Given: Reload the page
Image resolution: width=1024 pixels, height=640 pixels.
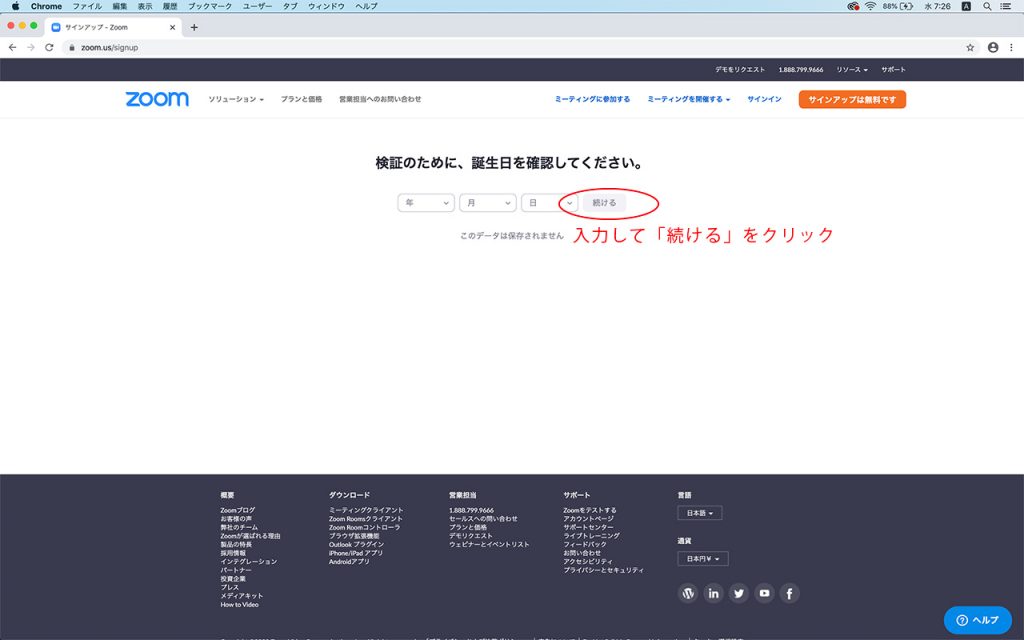Looking at the screenshot, I should (49, 48).
